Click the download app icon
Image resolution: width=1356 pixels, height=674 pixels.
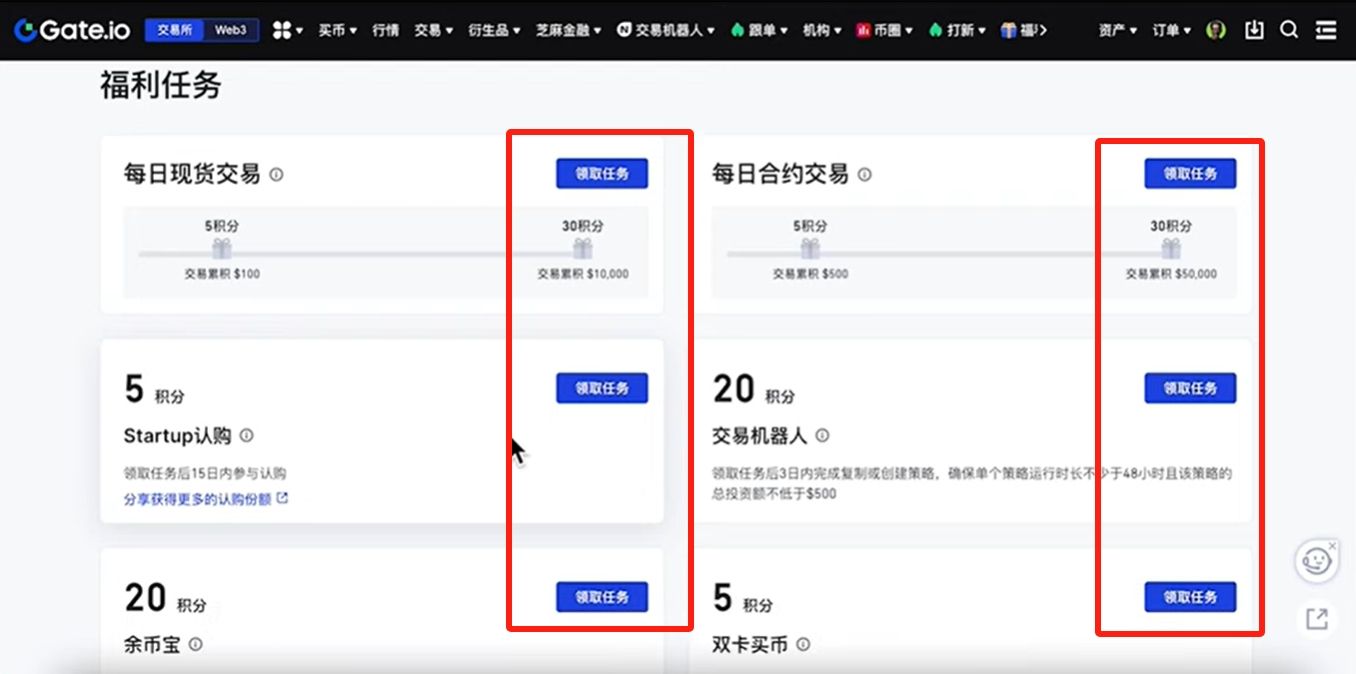[1254, 30]
